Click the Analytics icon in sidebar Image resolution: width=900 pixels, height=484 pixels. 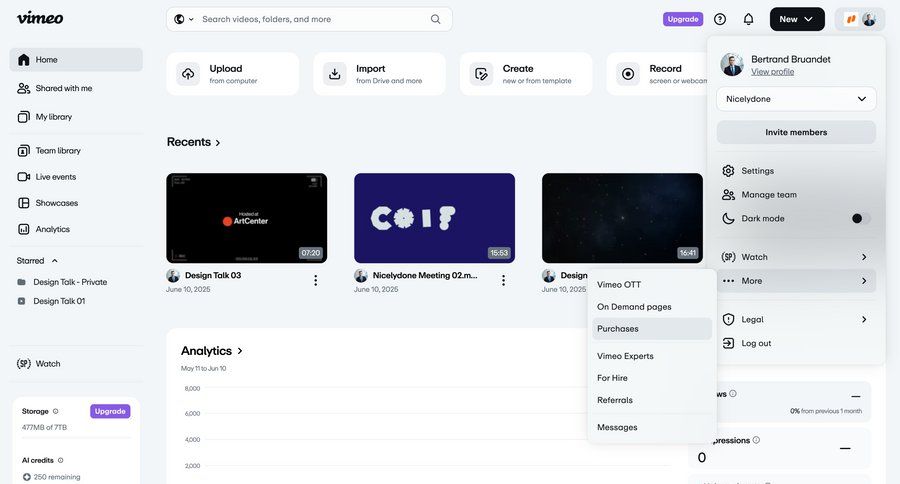pyautogui.click(x=24, y=229)
